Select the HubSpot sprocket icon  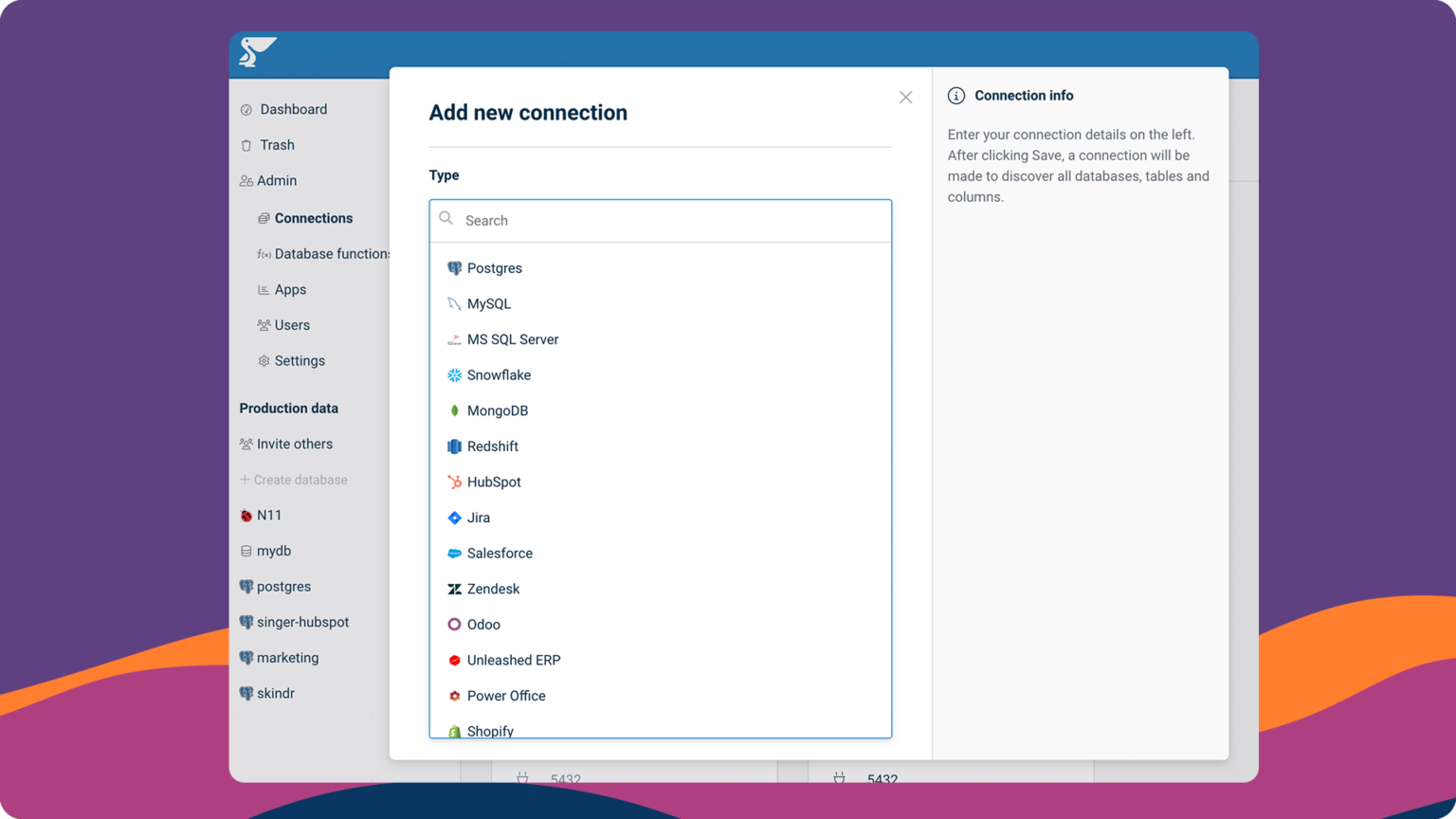454,482
